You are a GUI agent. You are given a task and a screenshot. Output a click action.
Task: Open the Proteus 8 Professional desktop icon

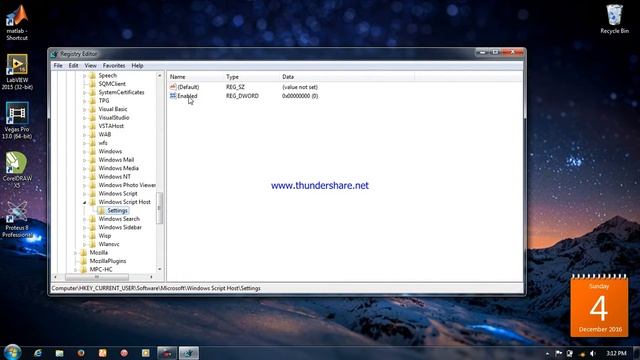[17, 220]
